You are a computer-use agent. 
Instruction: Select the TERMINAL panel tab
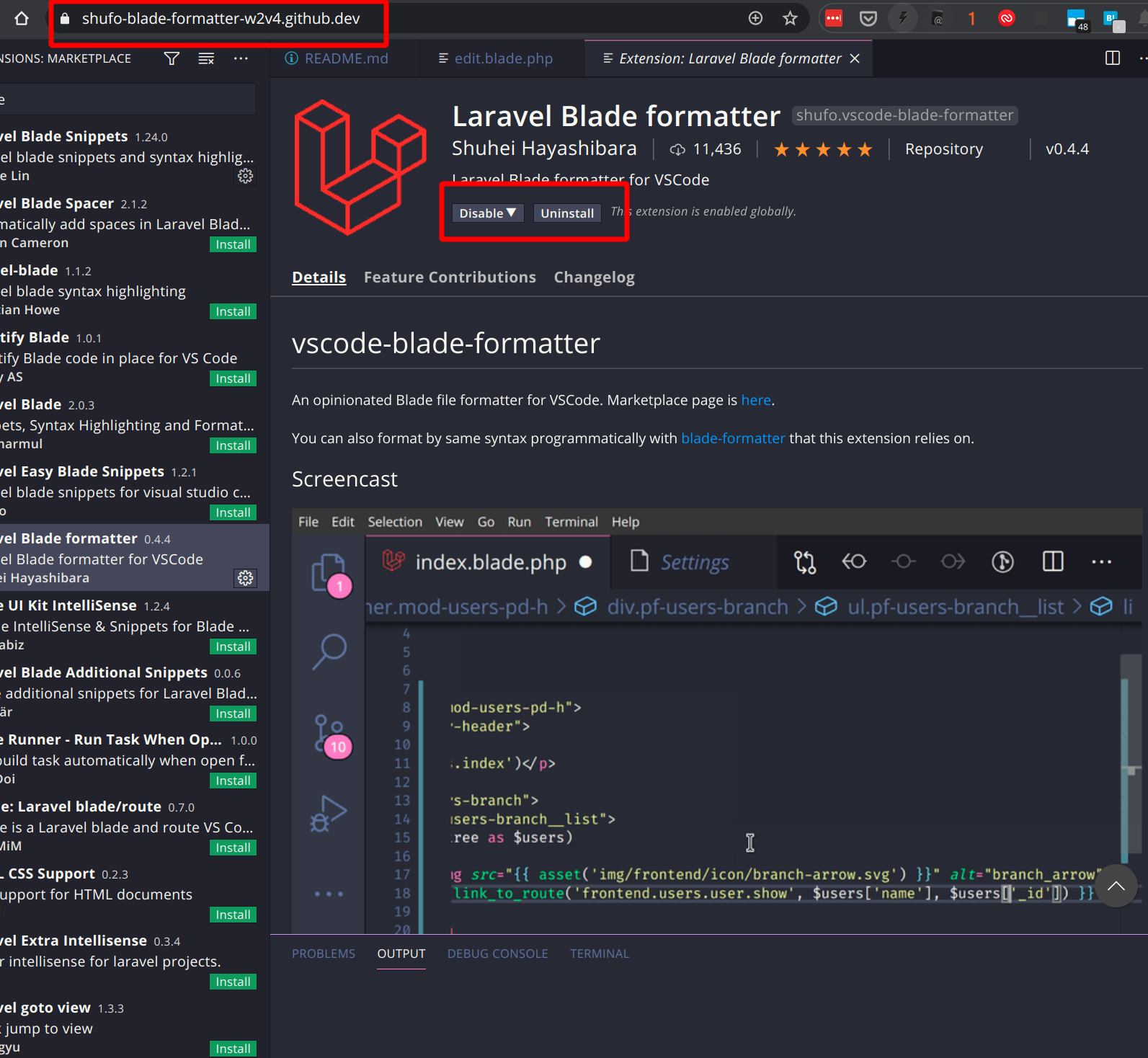click(x=599, y=953)
